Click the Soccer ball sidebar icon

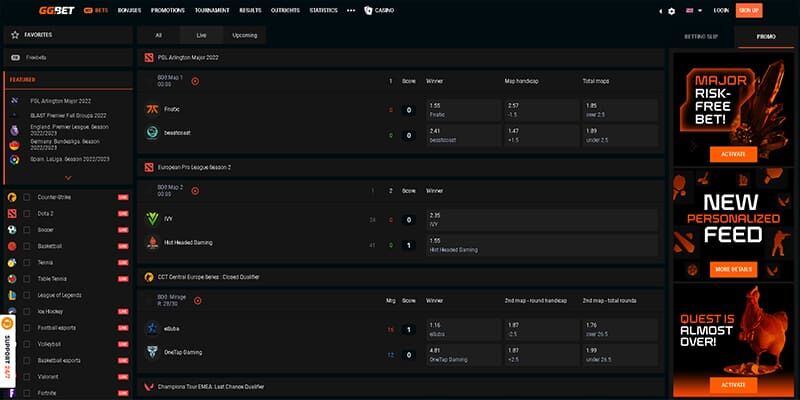click(12, 230)
